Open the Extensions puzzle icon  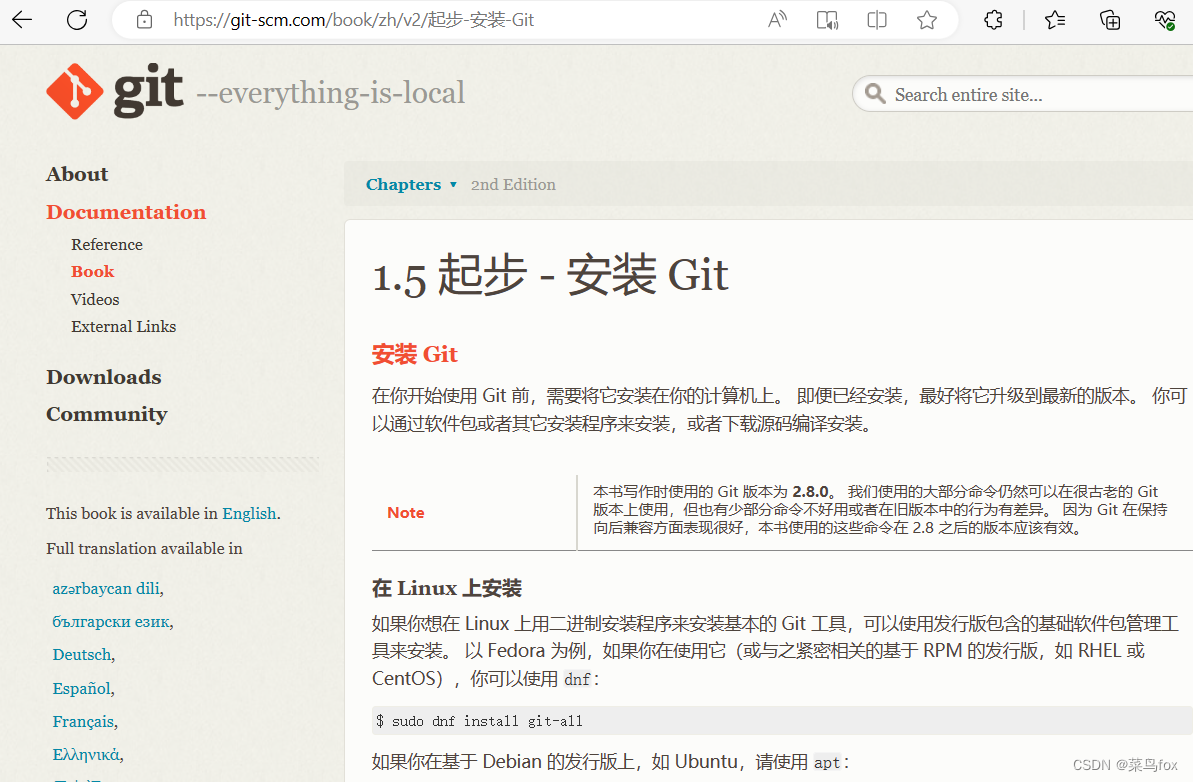(993, 19)
